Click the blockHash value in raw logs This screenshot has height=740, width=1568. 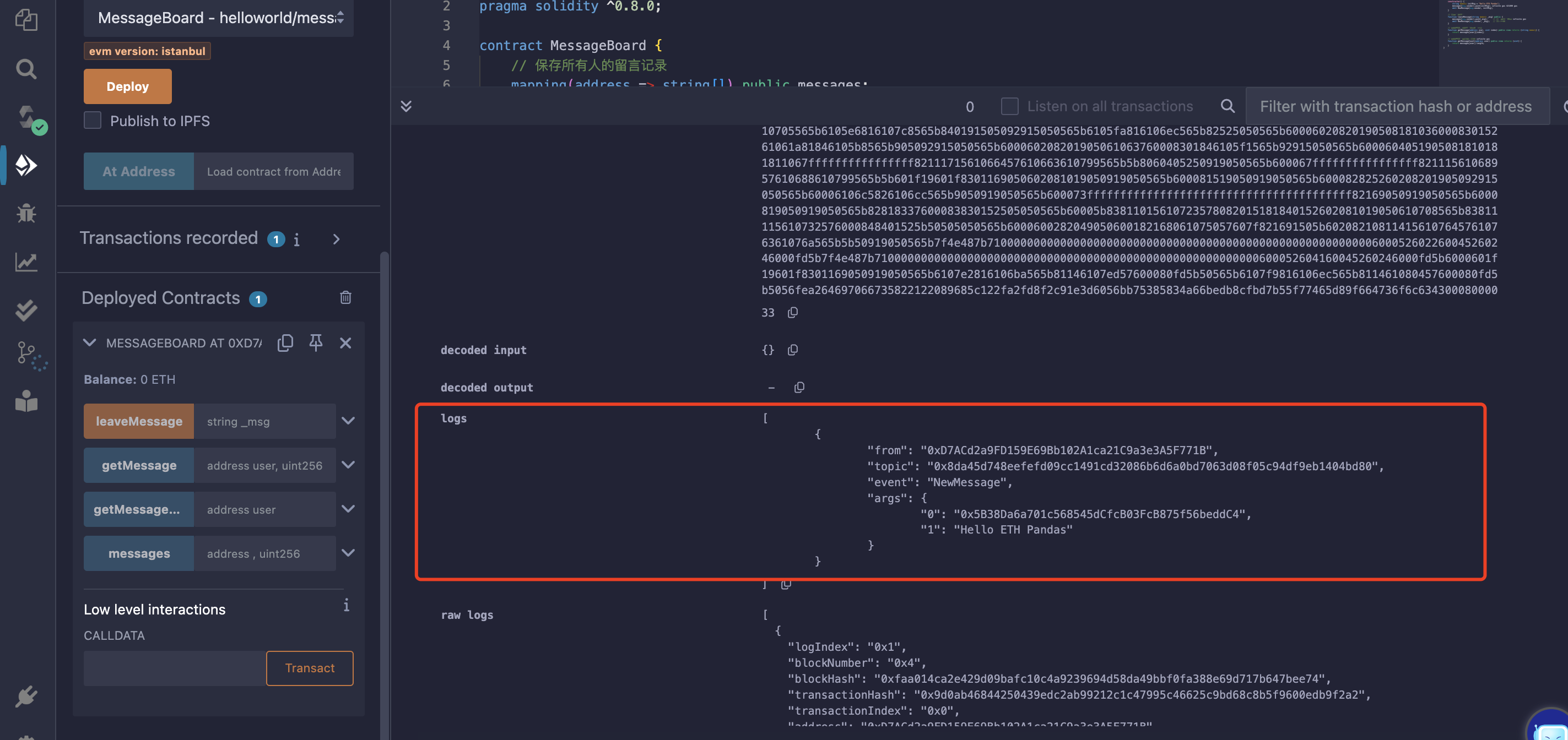point(1099,678)
